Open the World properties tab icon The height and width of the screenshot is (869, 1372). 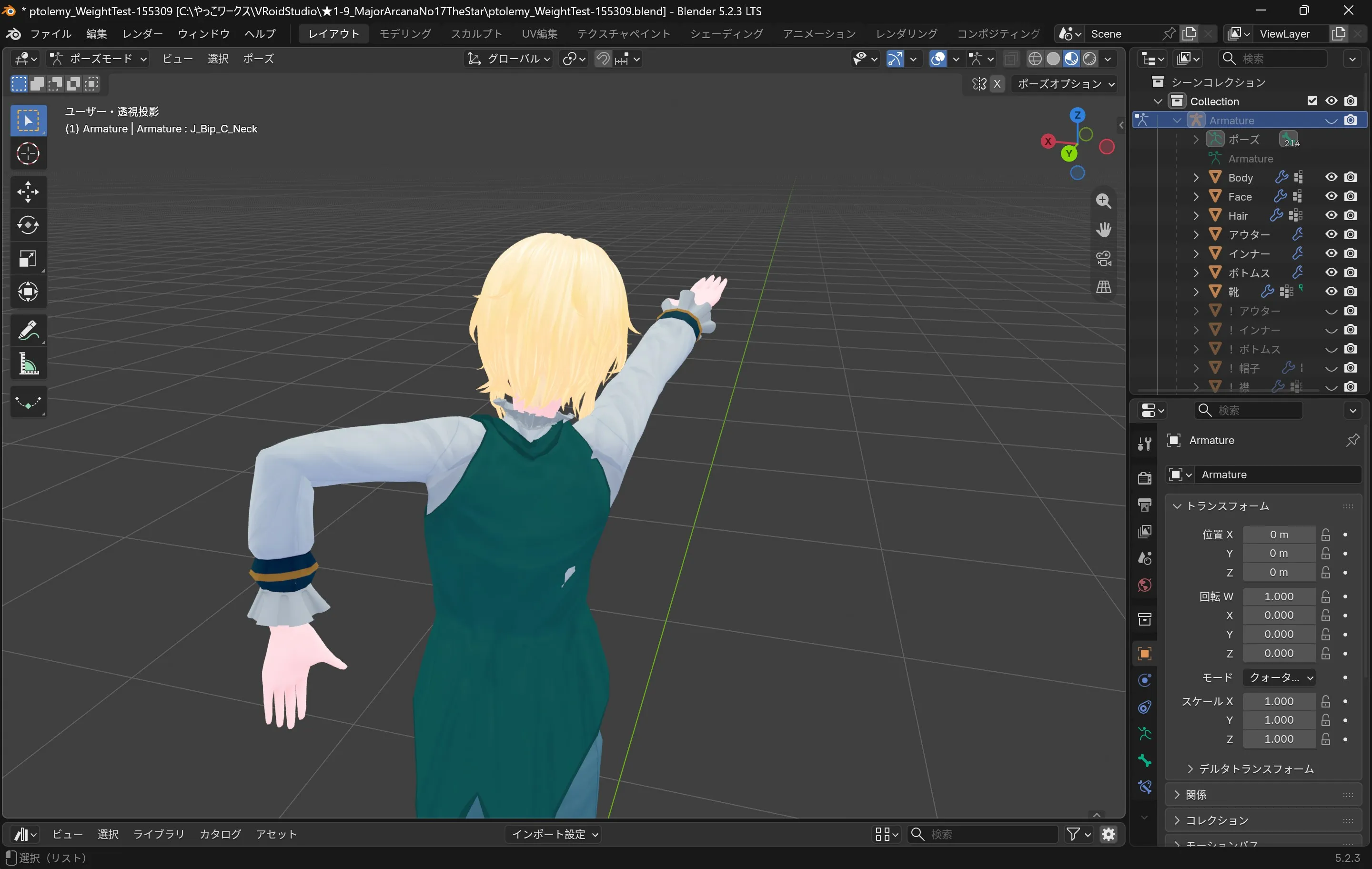pyautogui.click(x=1144, y=585)
